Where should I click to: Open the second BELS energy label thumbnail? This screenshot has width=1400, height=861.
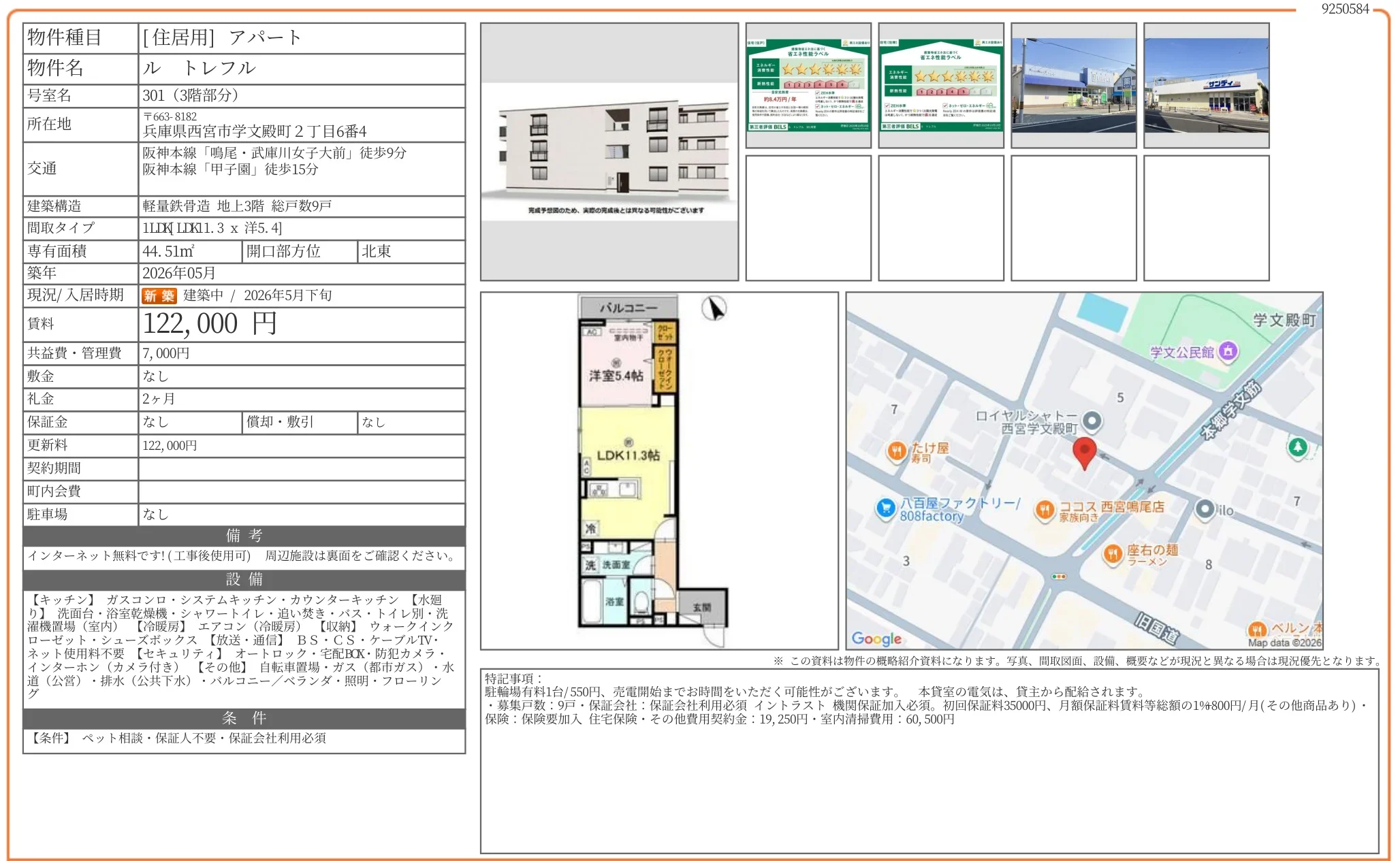coord(940,85)
